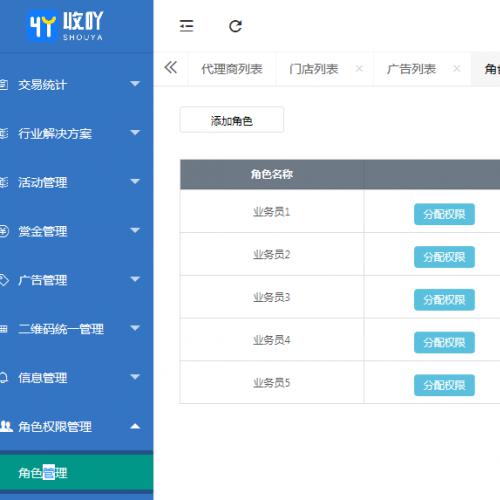
Task: Expand the 交易统计 menu arrow
Action: [135, 84]
